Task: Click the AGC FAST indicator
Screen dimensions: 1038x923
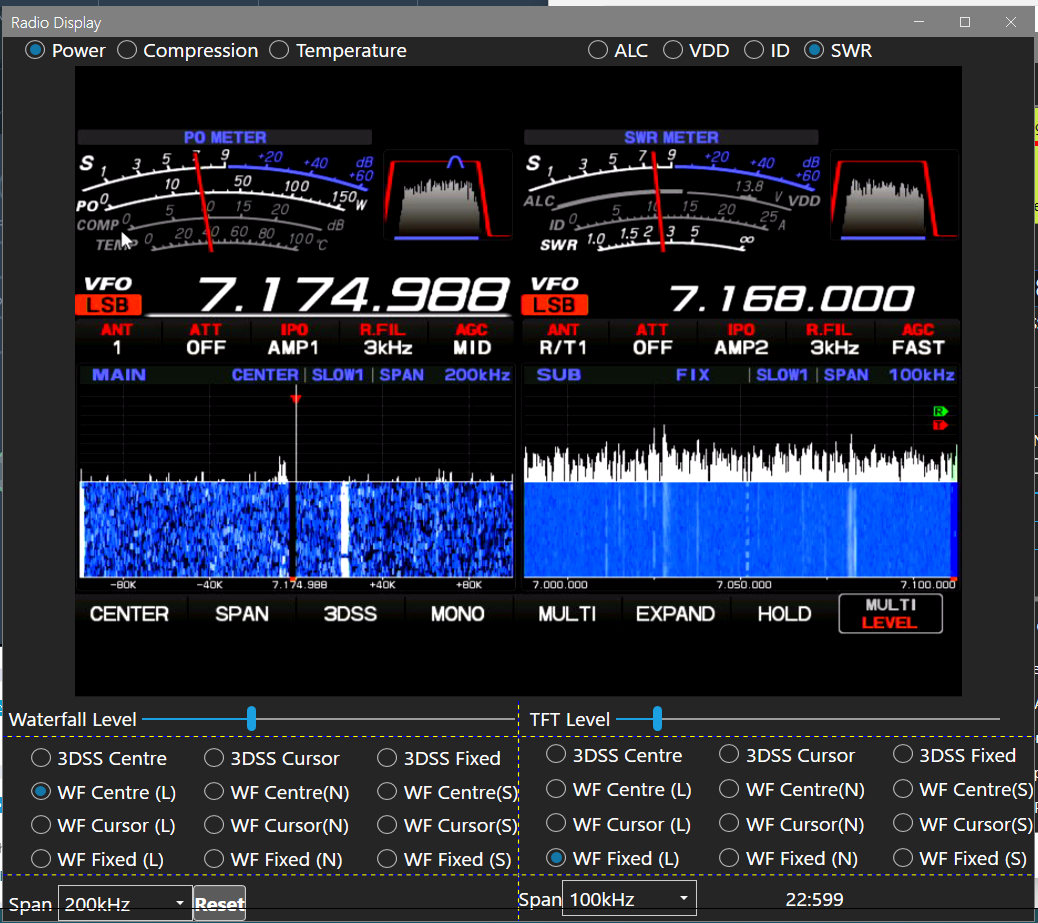Action: pos(918,339)
